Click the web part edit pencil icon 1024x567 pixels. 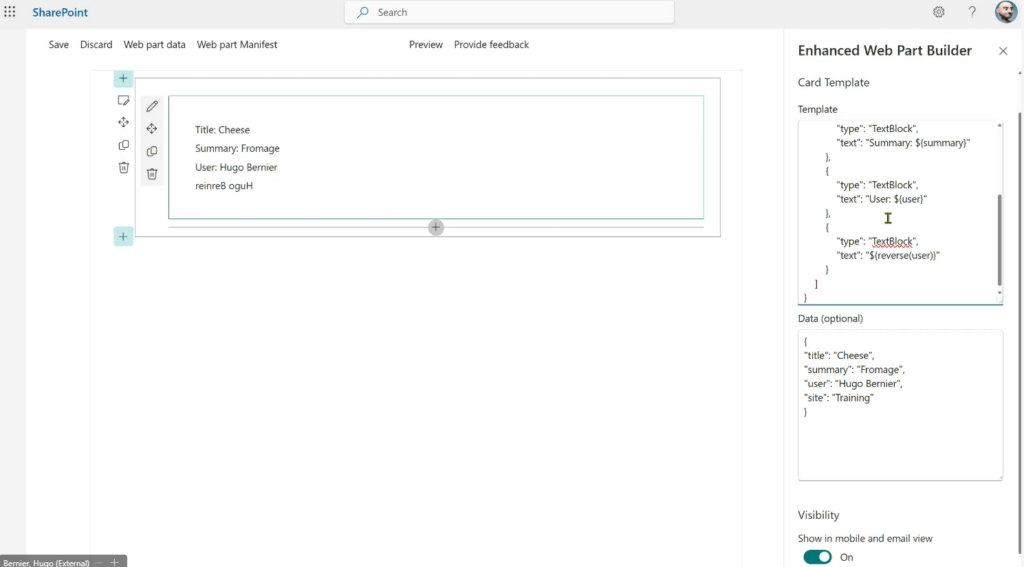coord(152,106)
